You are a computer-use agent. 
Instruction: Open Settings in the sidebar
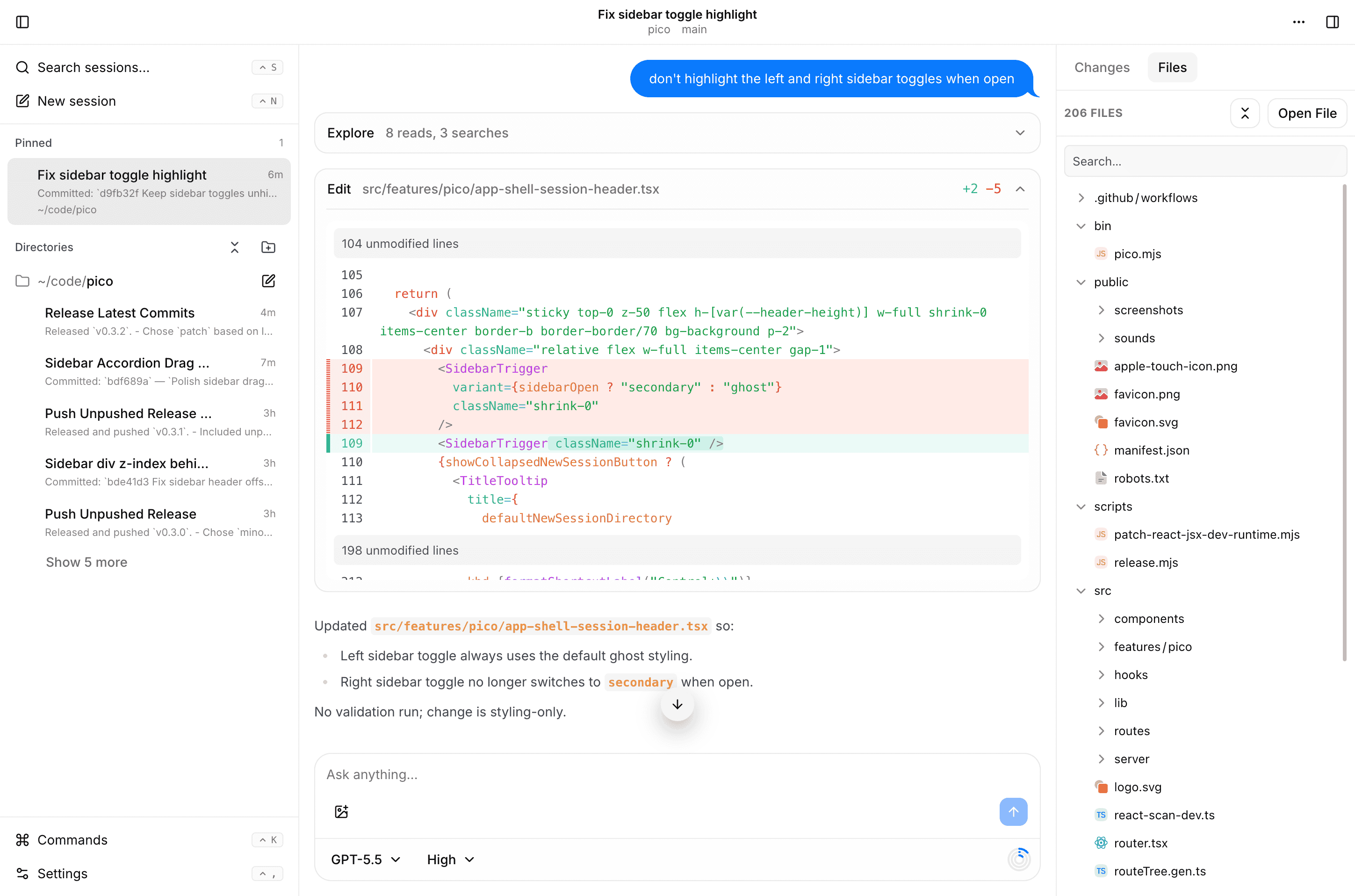149,873
